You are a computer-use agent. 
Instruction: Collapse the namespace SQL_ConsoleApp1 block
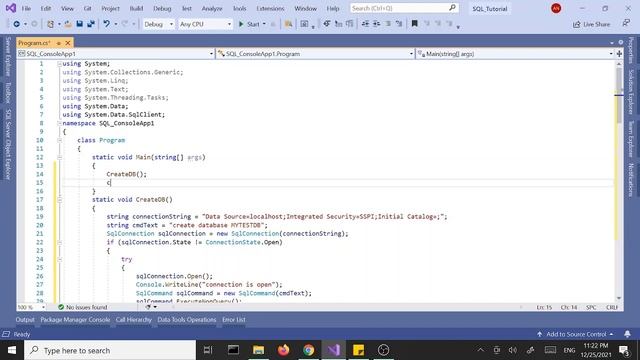click(60, 123)
